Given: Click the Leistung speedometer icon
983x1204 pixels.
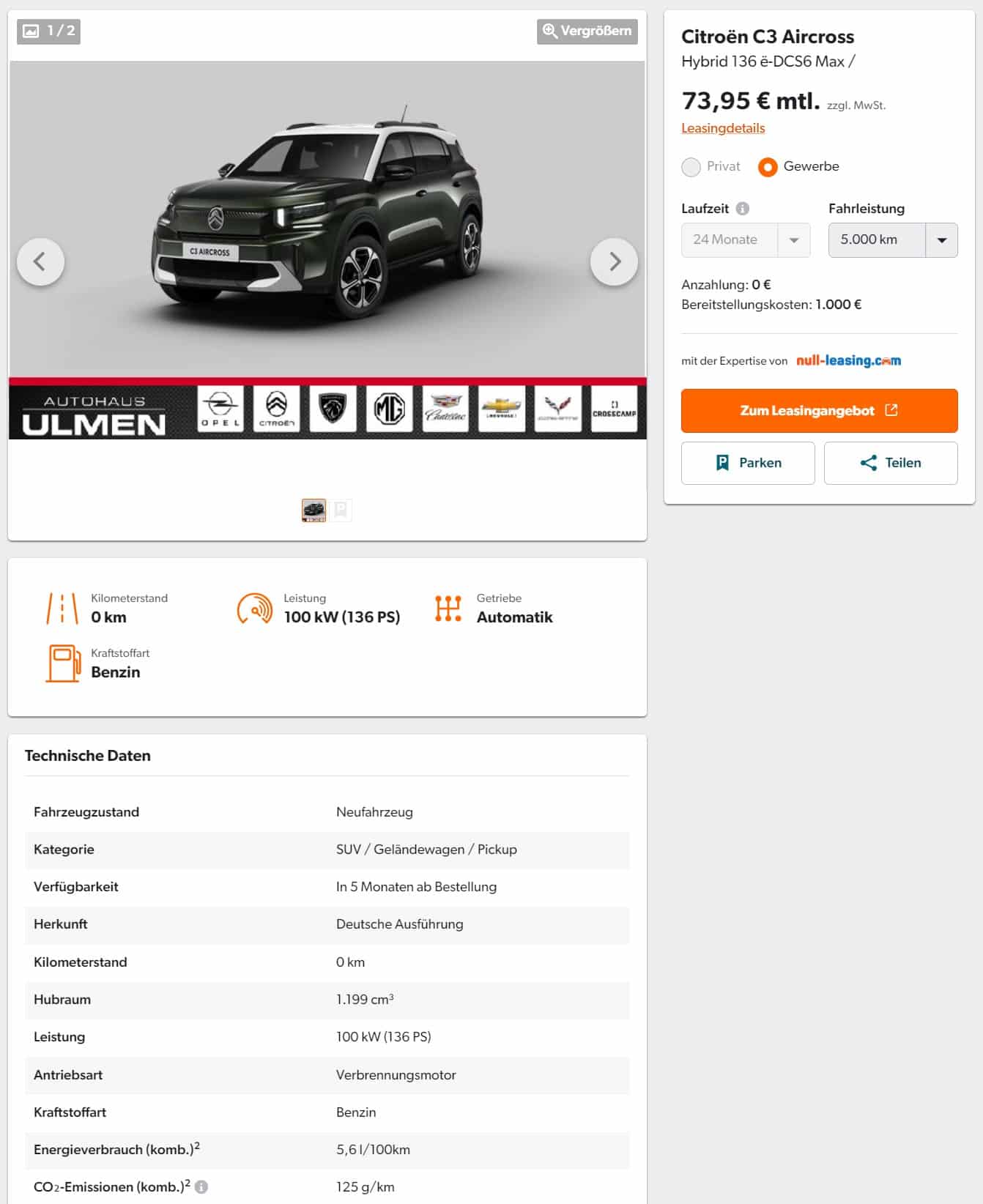Looking at the screenshot, I should pos(254,609).
